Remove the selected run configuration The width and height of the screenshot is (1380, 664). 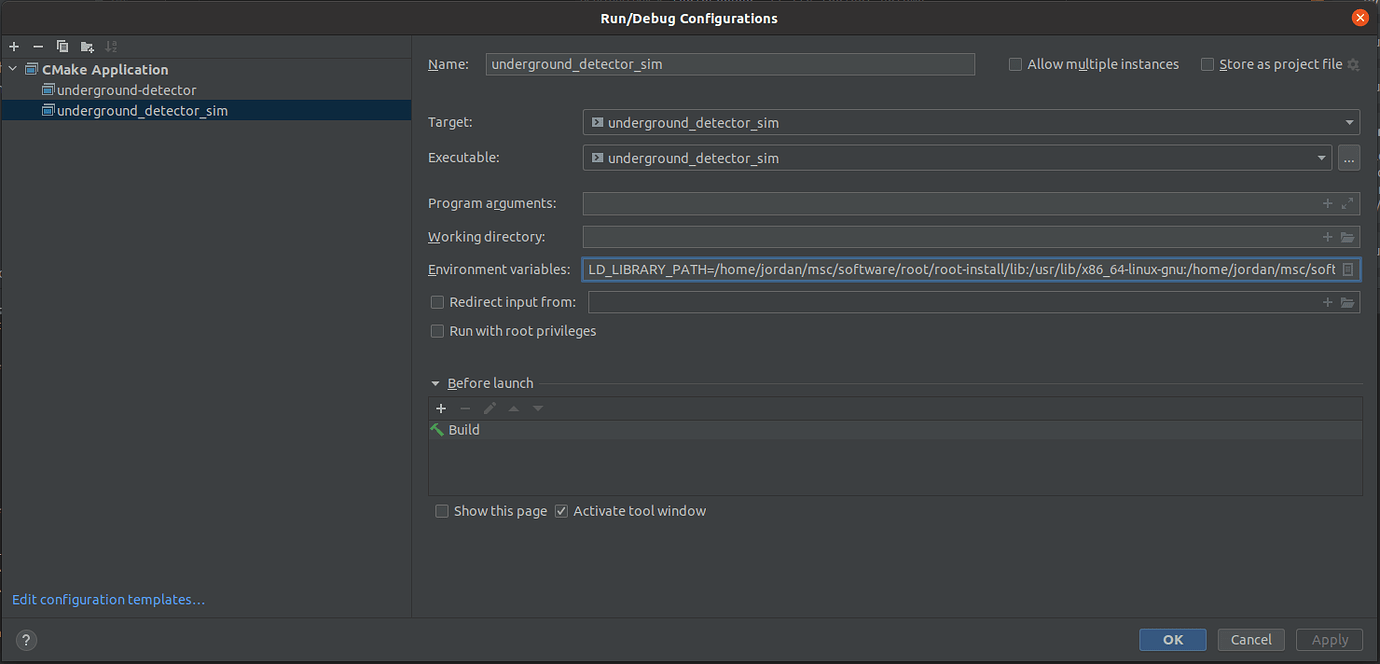pos(37,46)
